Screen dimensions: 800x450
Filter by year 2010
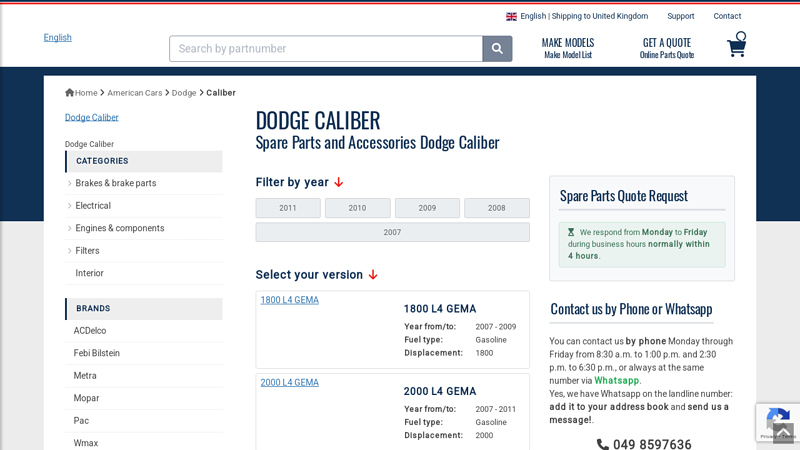click(358, 208)
